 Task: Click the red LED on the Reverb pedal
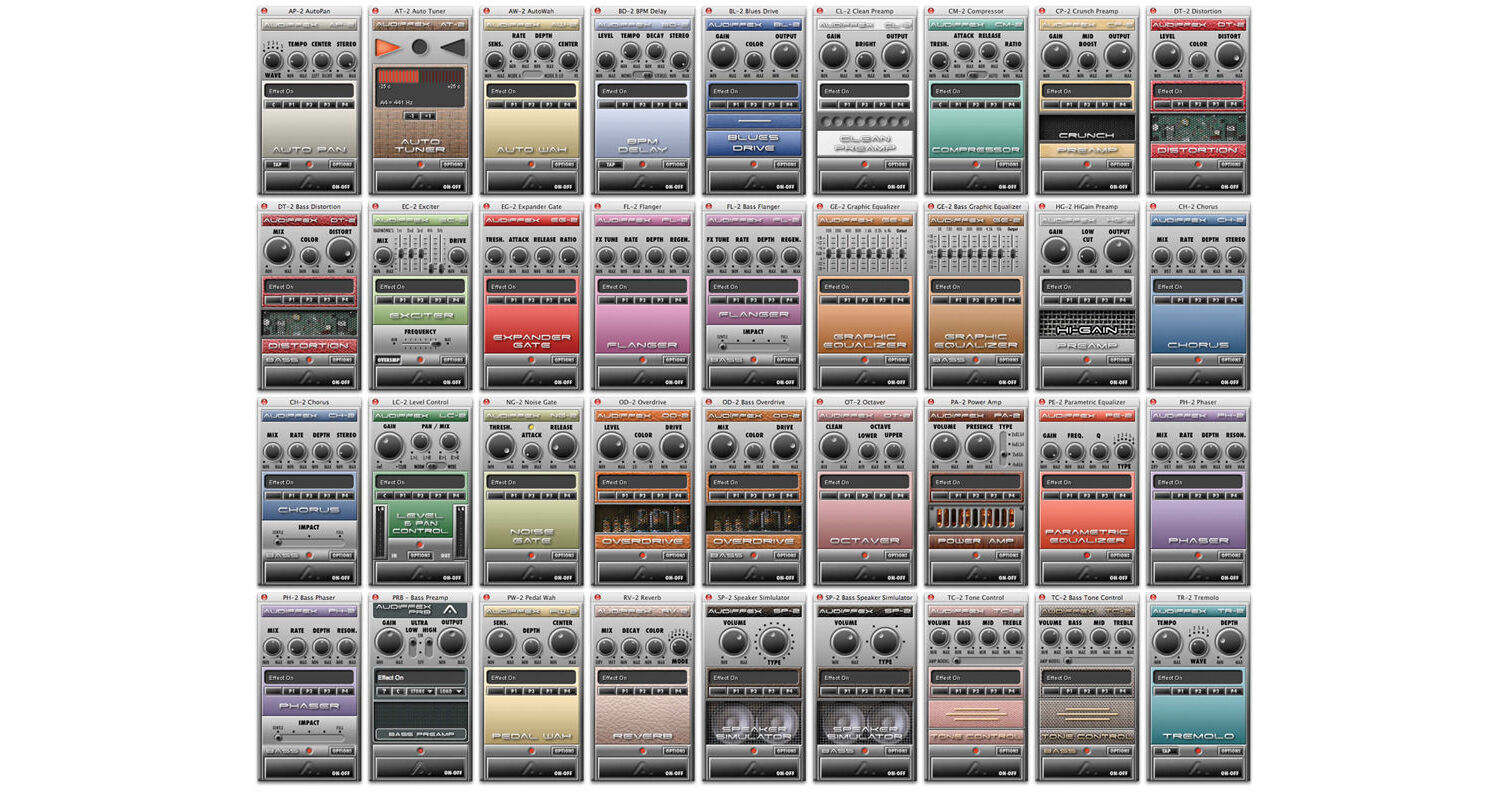point(642,751)
